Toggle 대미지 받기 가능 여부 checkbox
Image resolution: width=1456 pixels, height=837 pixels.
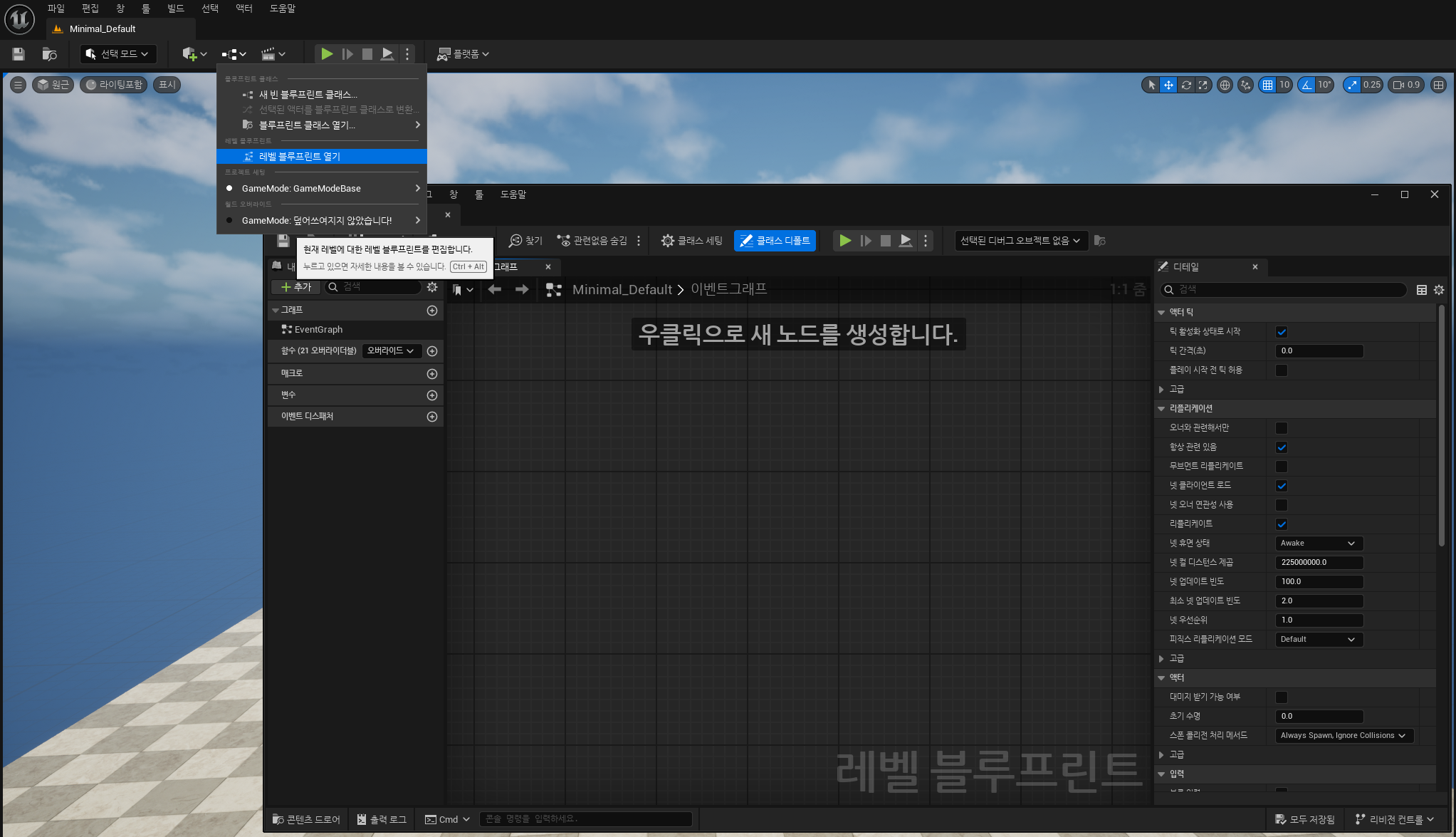tap(1281, 697)
